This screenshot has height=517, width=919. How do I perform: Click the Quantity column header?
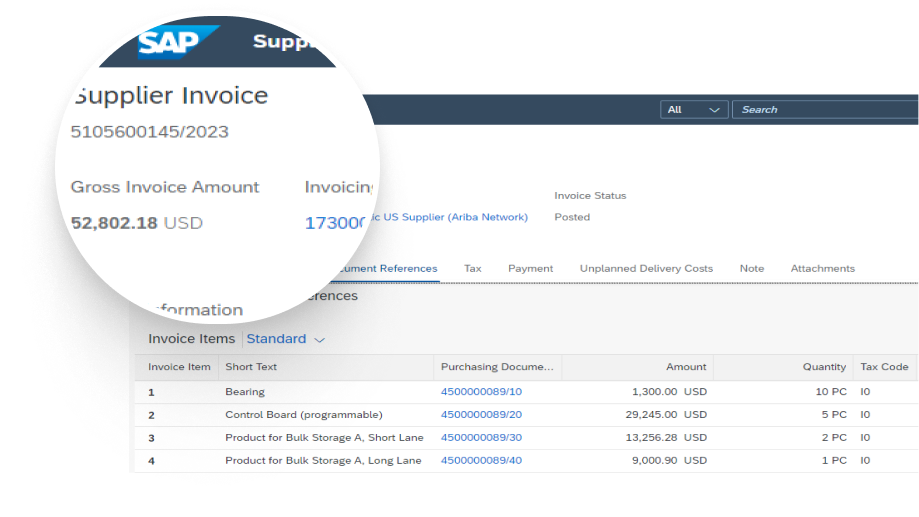click(x=824, y=367)
